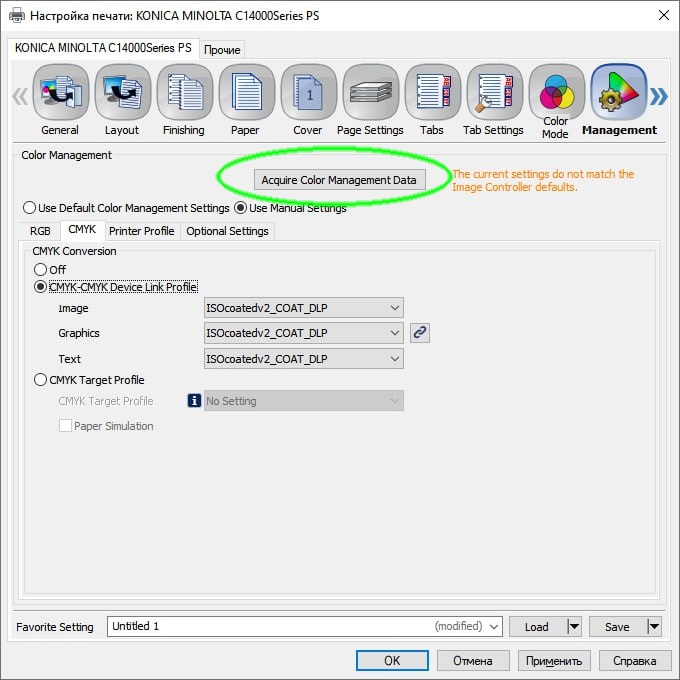Click the left double-chevron scroll arrow

[x=20, y=97]
